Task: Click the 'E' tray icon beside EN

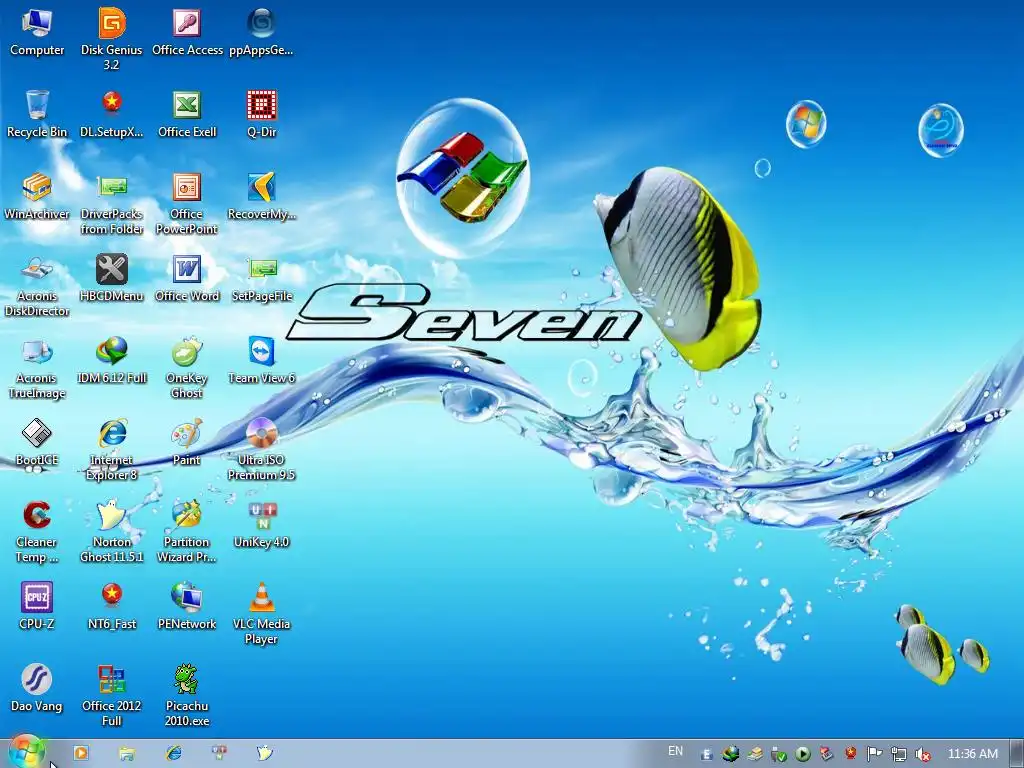Action: tap(706, 755)
